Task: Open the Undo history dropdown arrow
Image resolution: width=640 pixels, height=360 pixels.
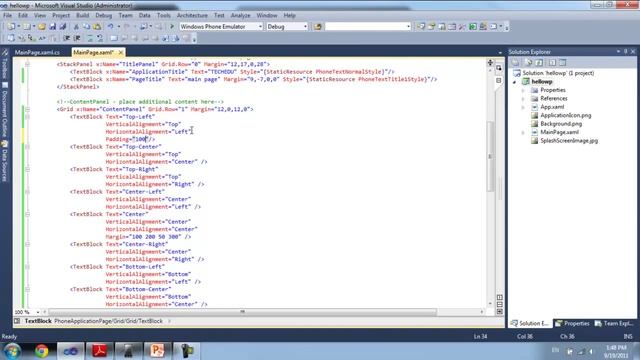Action: 118,27
